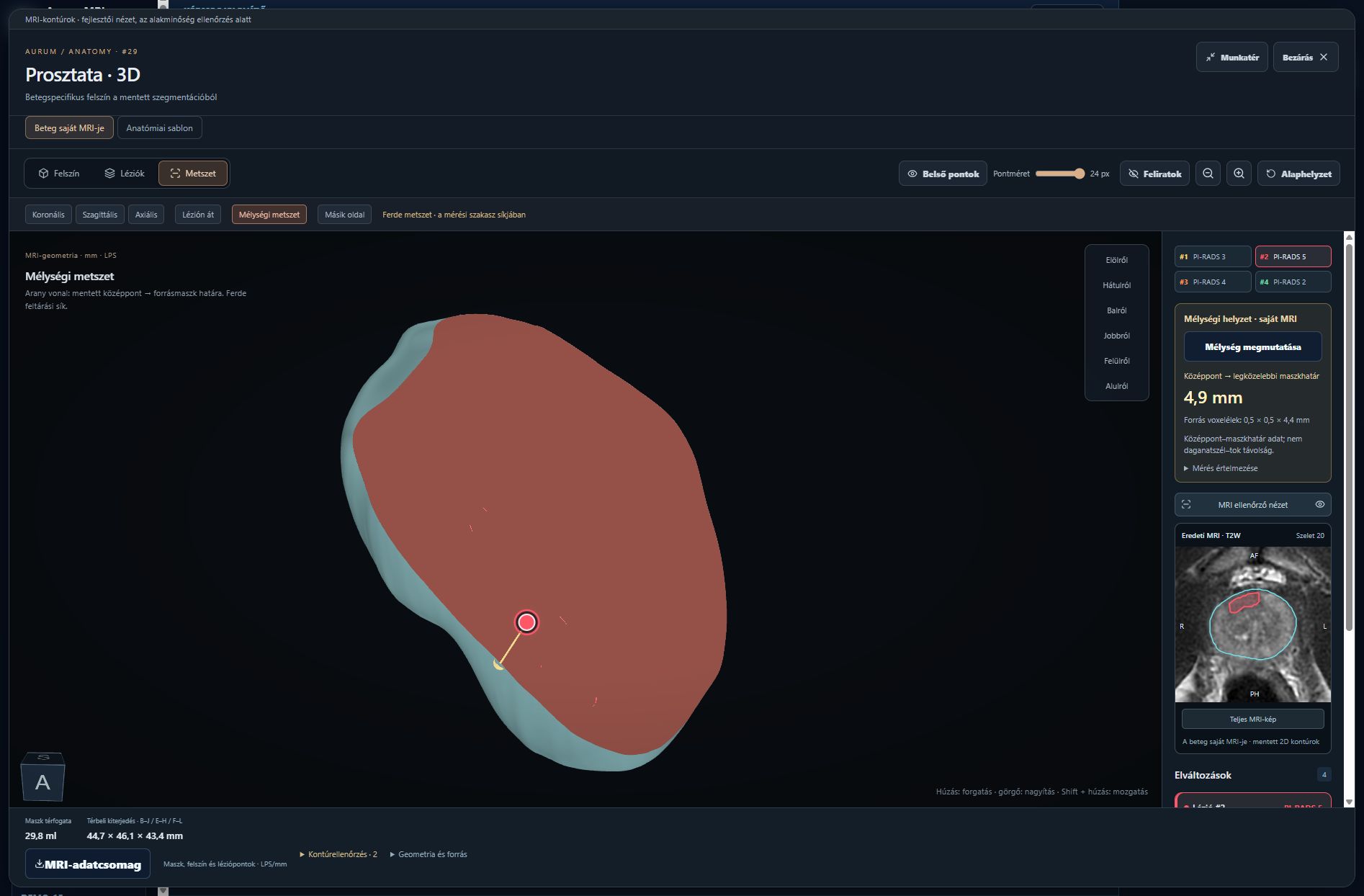View from Felülről
The image size is (1364, 896).
(x=1116, y=361)
